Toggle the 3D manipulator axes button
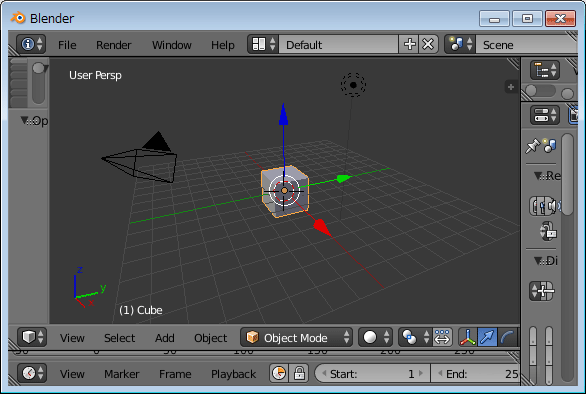The height and width of the screenshot is (394, 586). pos(468,338)
